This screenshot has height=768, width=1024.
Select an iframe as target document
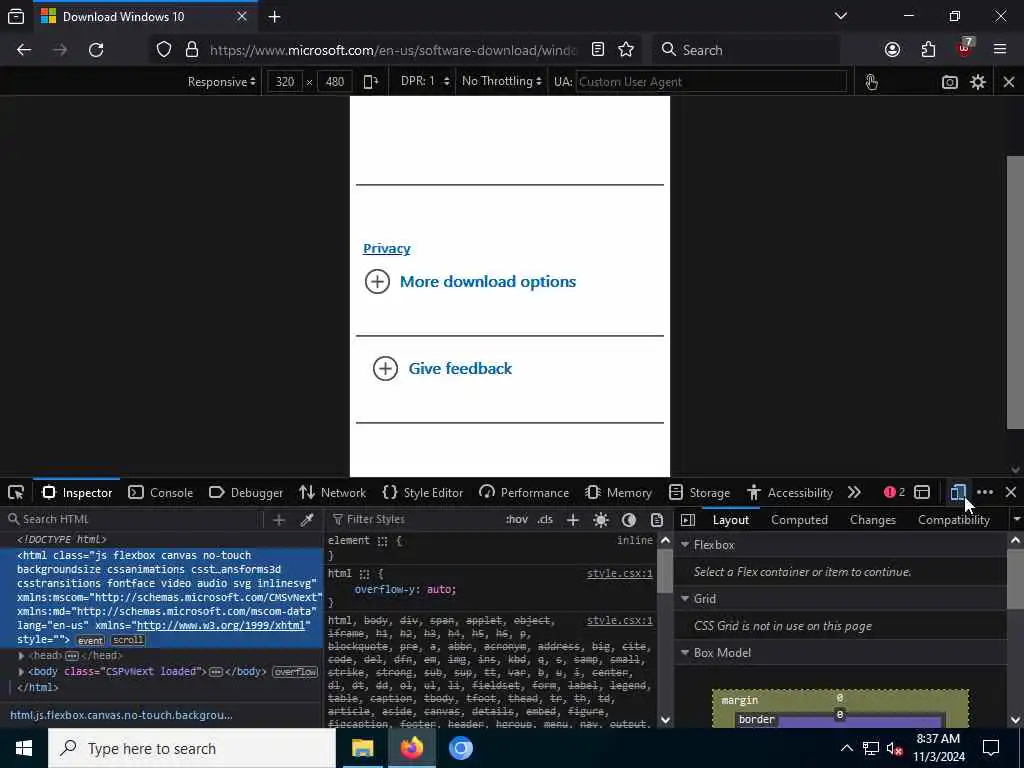click(x=922, y=492)
